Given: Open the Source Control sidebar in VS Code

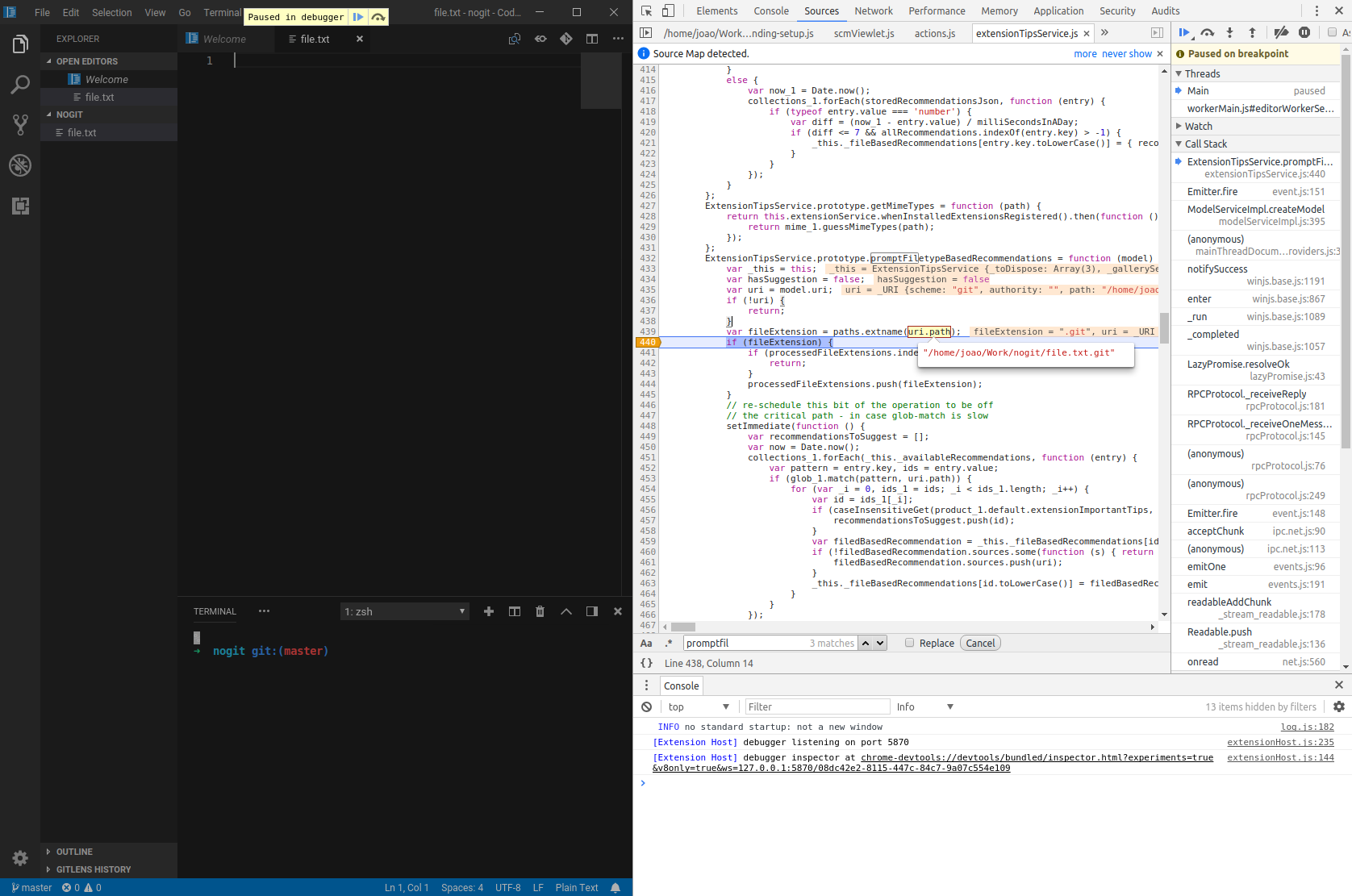Looking at the screenshot, I should click(20, 124).
